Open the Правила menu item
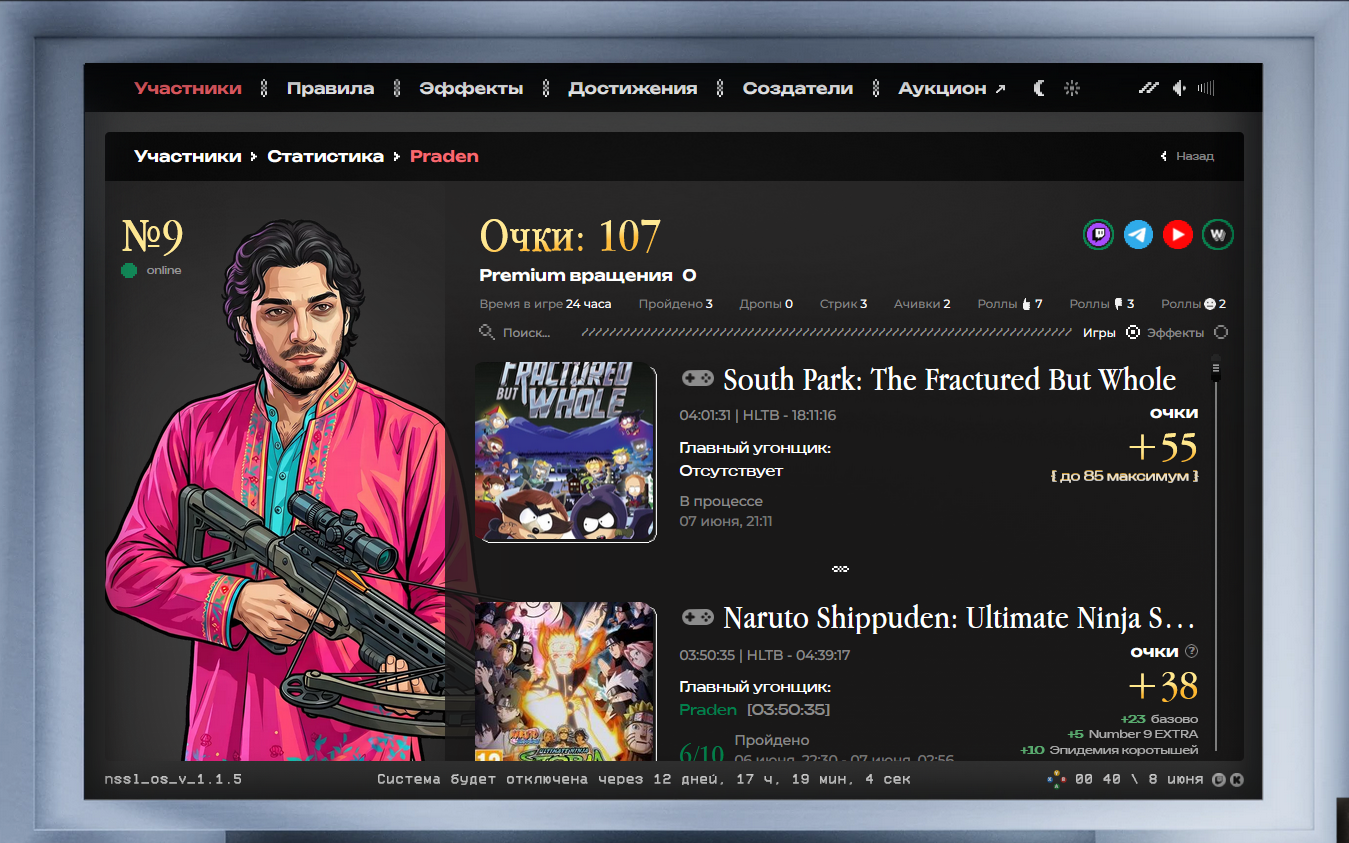This screenshot has height=843, width=1349. 330,88
